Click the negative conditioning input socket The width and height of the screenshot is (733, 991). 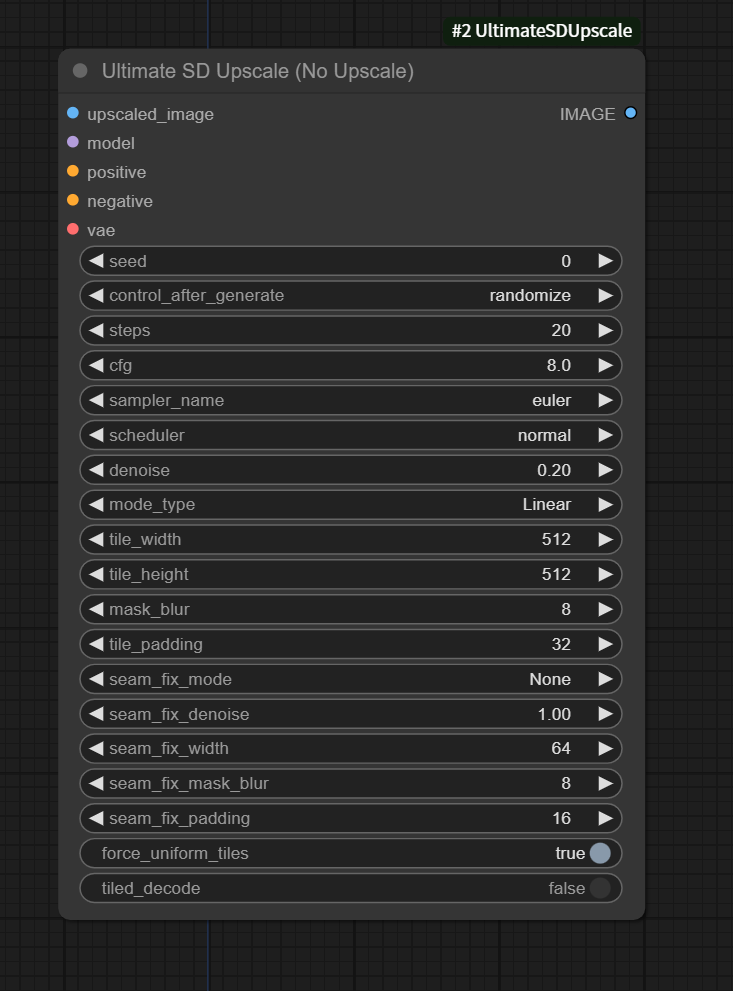click(73, 201)
